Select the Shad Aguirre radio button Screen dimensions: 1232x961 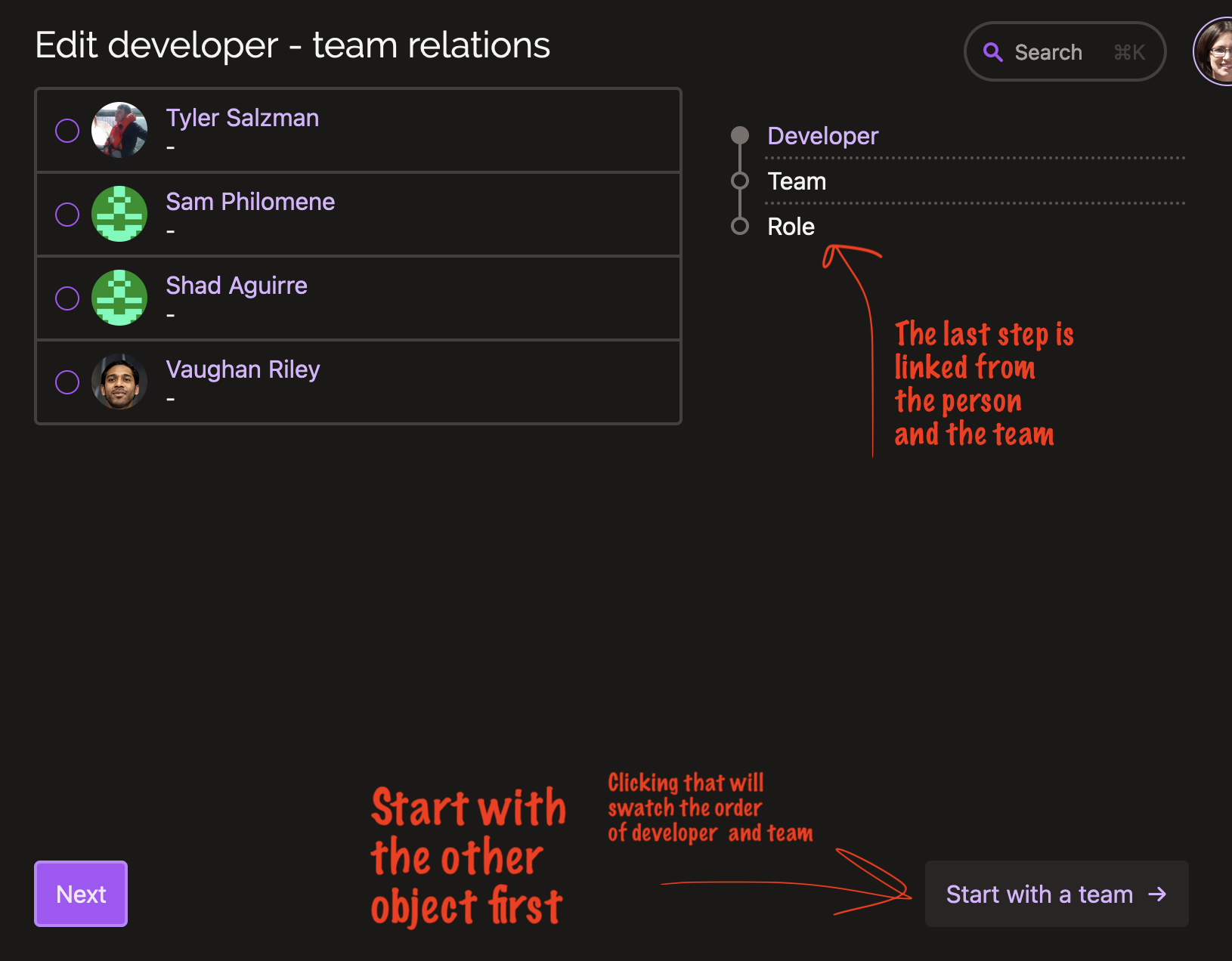pyautogui.click(x=67, y=298)
